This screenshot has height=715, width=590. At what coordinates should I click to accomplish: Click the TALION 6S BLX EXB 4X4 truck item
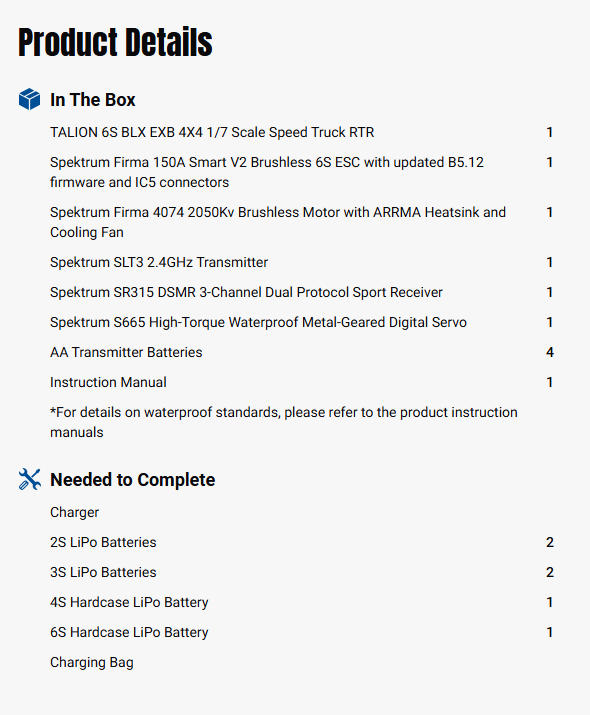click(212, 132)
